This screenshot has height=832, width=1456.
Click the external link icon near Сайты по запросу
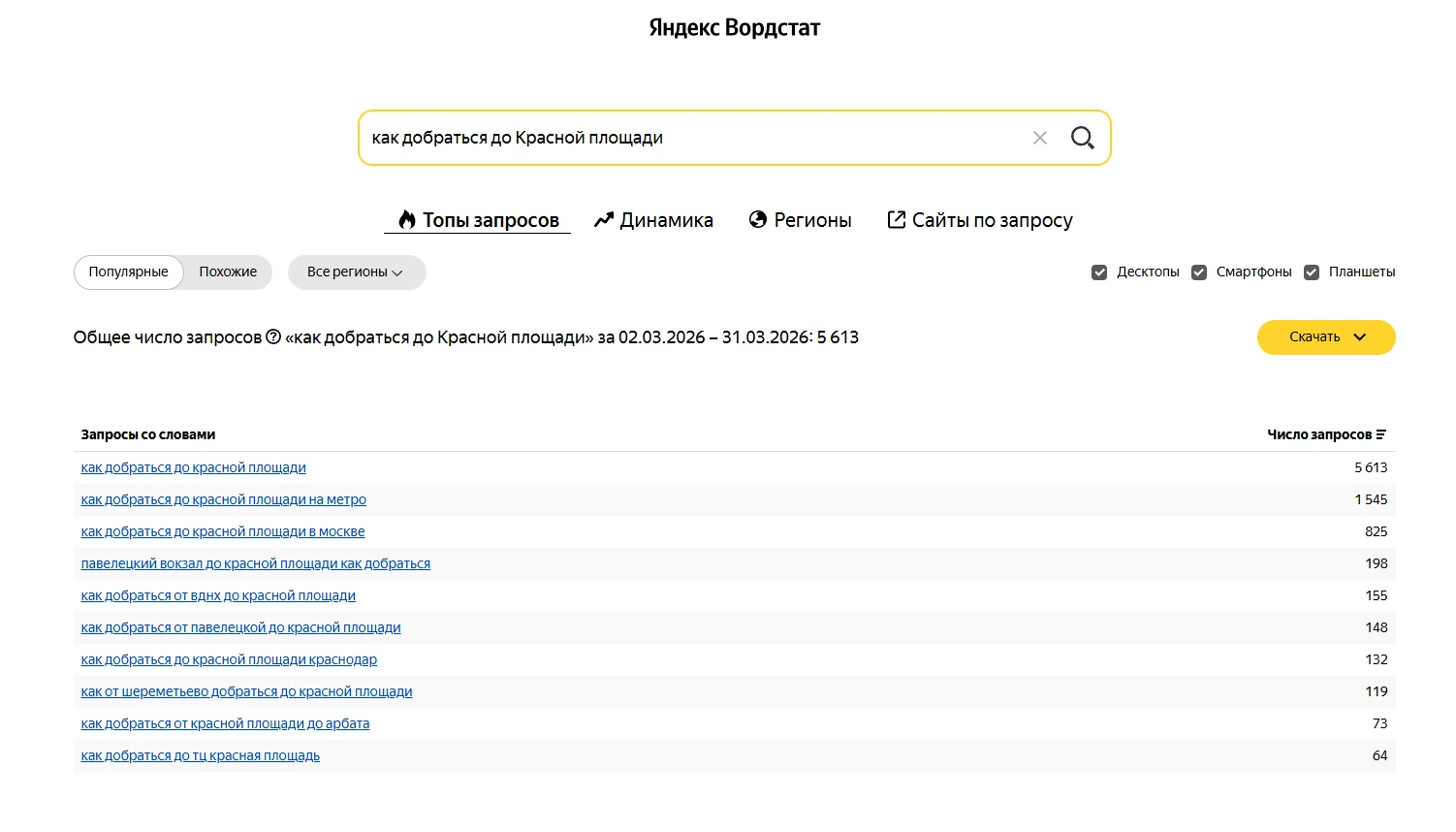tap(895, 219)
